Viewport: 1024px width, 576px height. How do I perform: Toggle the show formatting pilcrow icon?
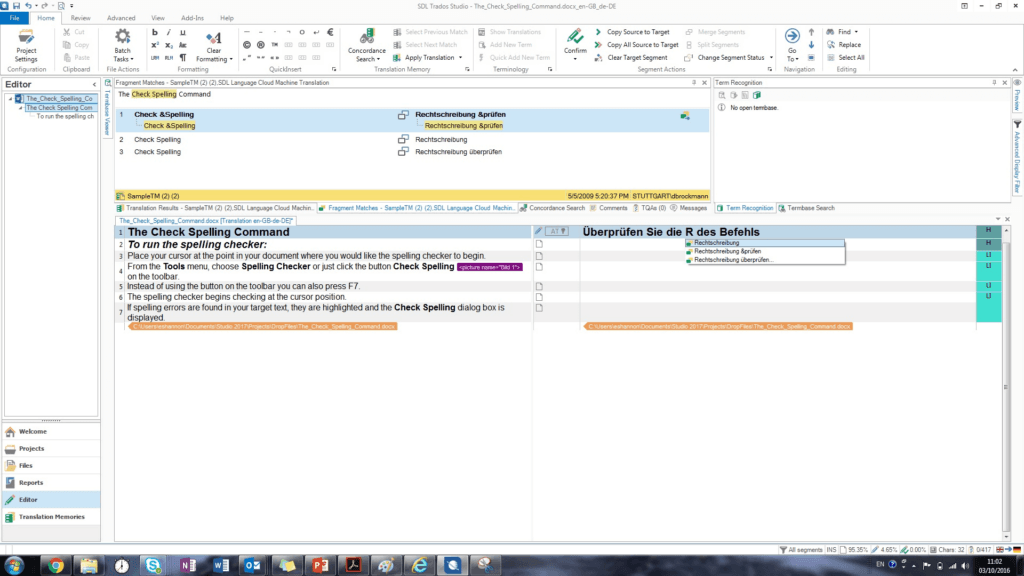[182, 58]
